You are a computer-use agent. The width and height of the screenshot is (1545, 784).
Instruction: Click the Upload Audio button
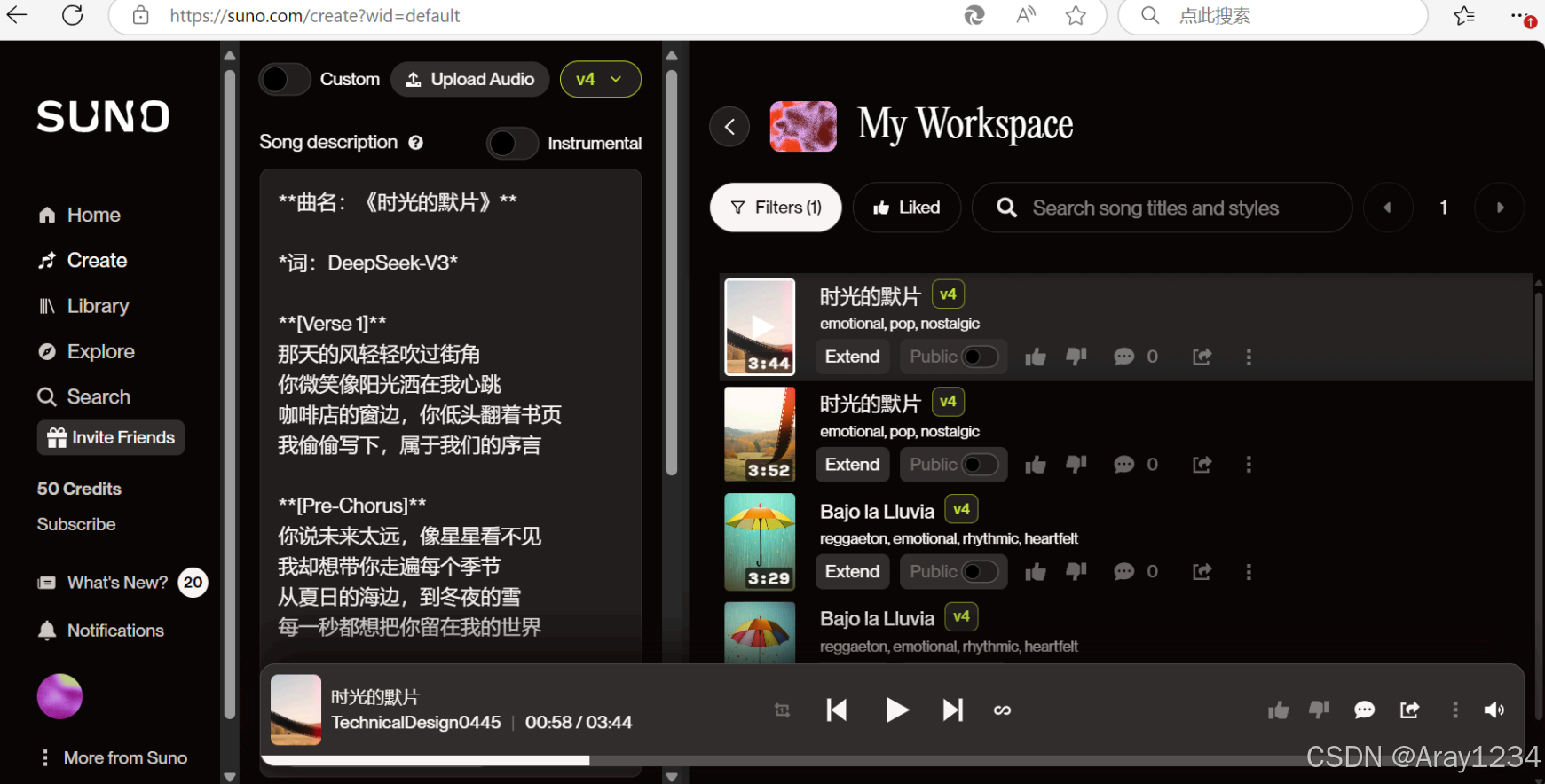[x=470, y=79]
